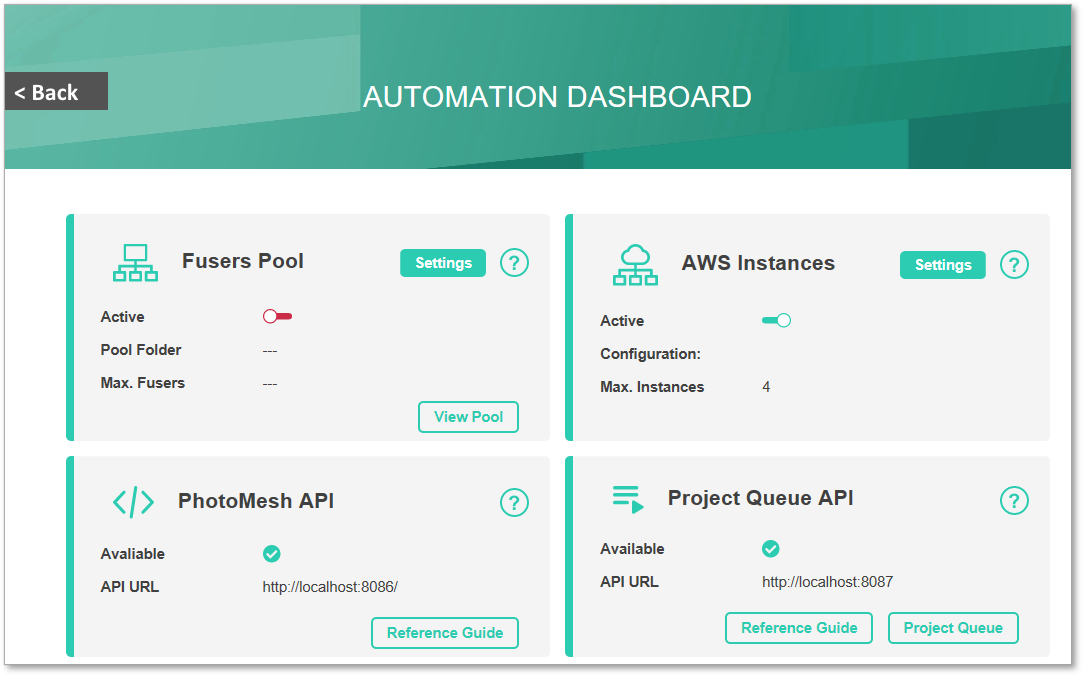This screenshot has width=1083, height=676.
Task: Click the PhotoMesh API heading
Action: pyautogui.click(x=256, y=501)
